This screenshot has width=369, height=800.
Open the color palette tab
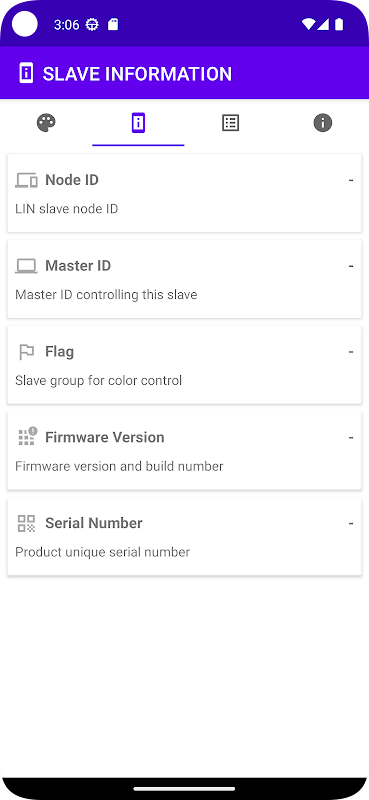coord(46,123)
